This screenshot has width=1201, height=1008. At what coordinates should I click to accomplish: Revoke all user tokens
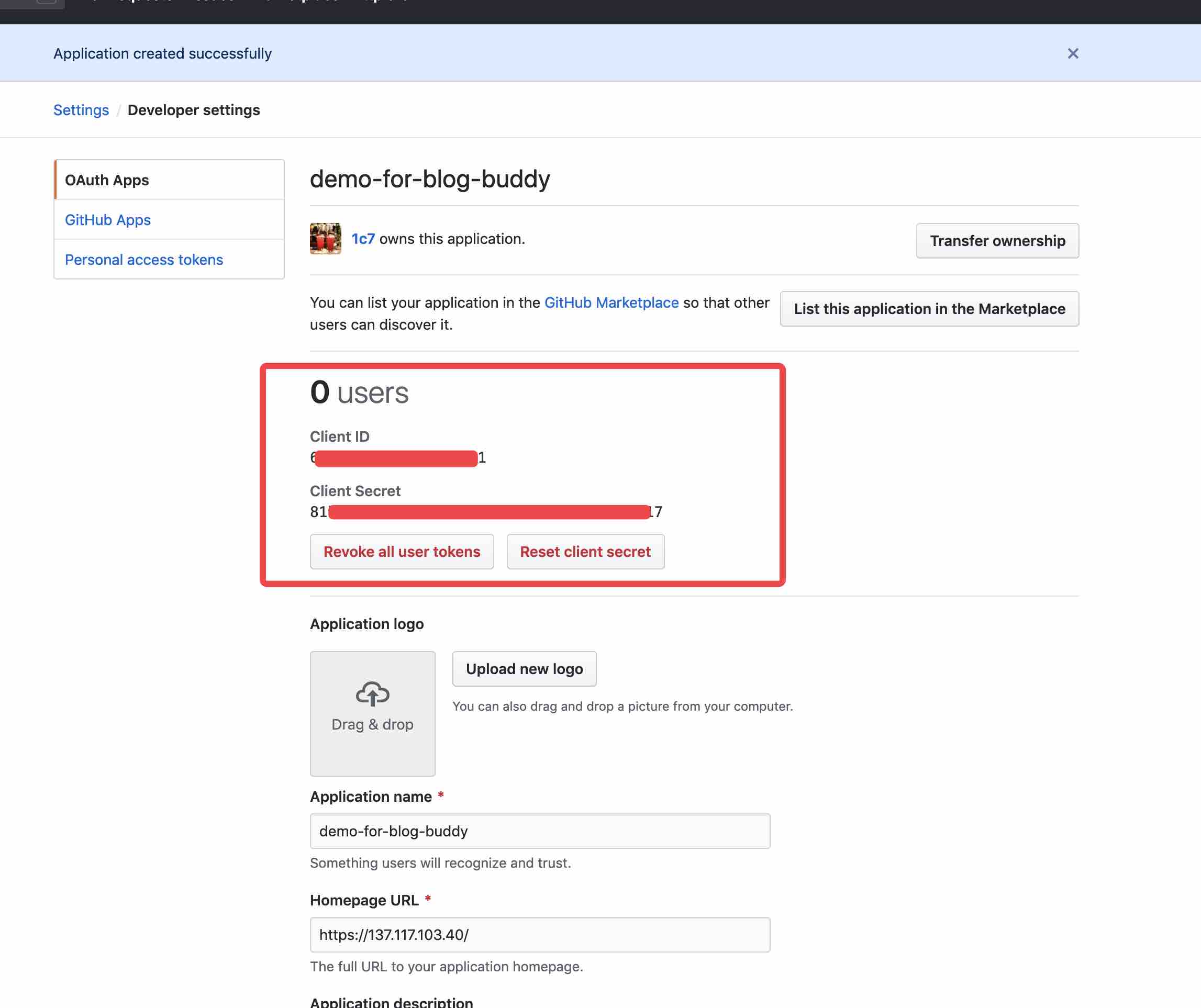pos(402,552)
